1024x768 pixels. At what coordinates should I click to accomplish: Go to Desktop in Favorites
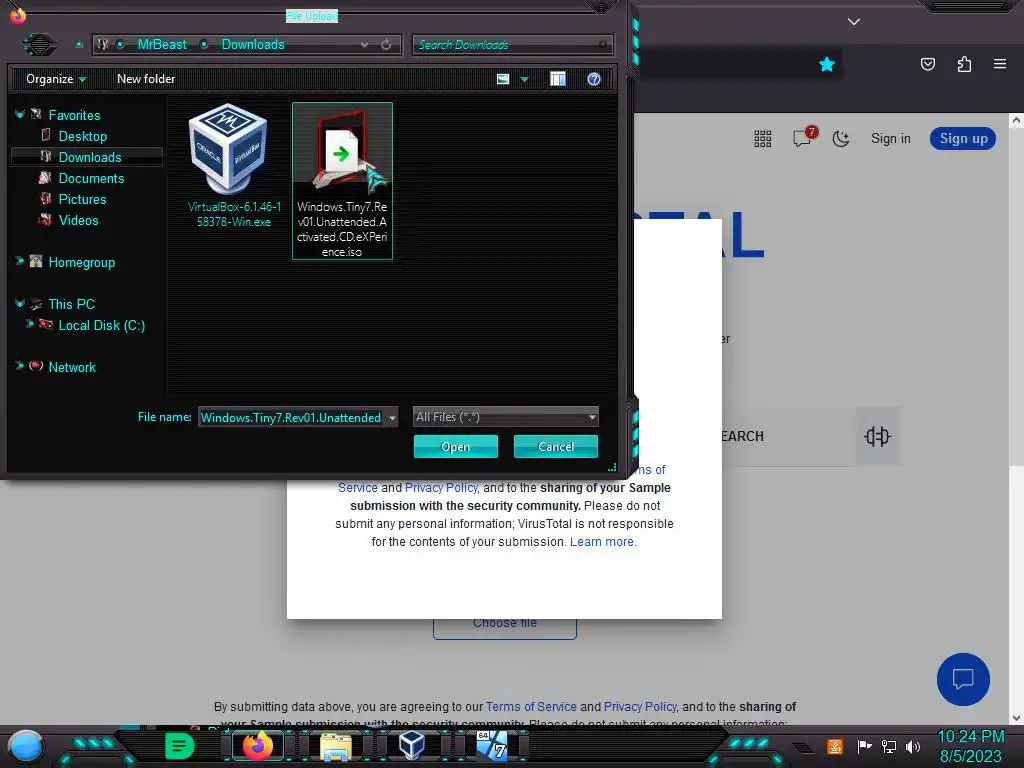click(x=82, y=136)
